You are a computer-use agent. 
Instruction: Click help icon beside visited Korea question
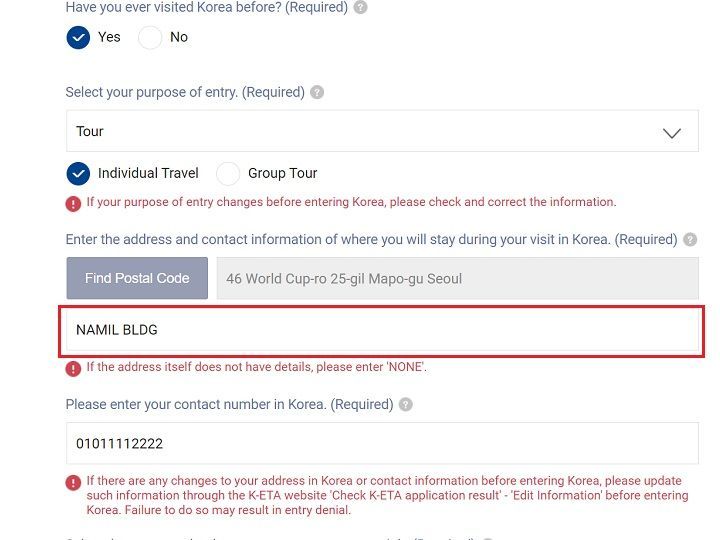(x=361, y=7)
